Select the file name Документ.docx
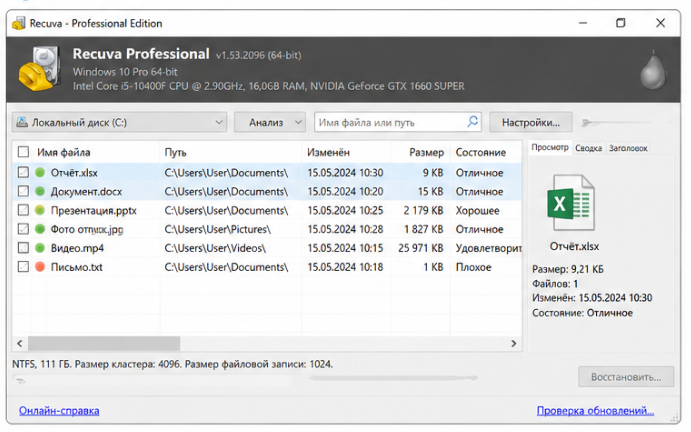Image resolution: width=691 pixels, height=432 pixels. [x=86, y=192]
